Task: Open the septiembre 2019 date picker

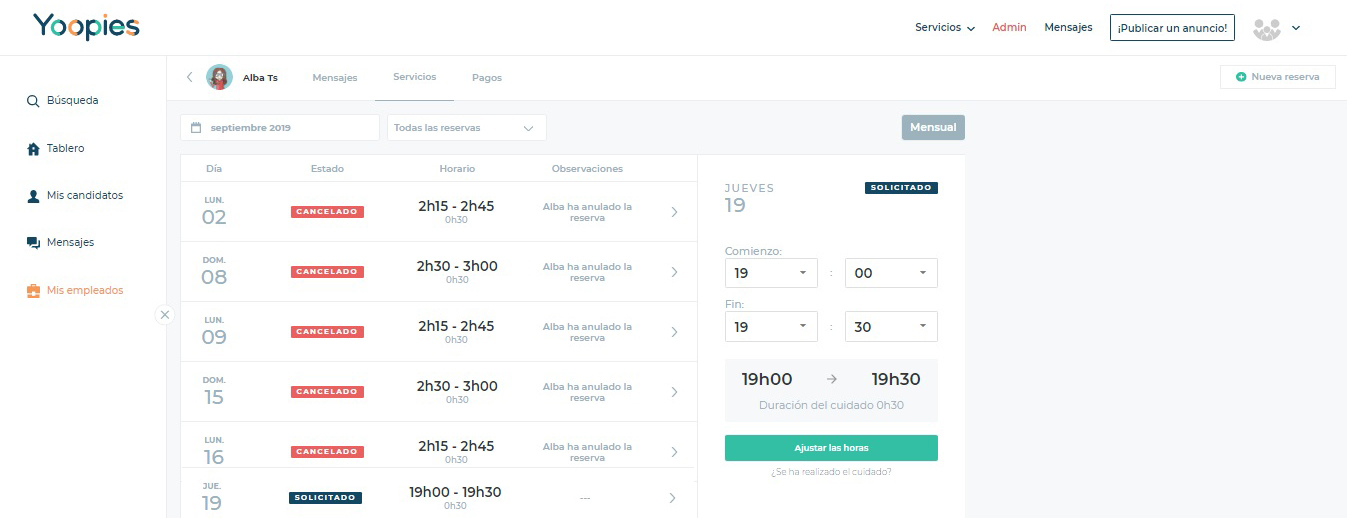Action: 280,128
